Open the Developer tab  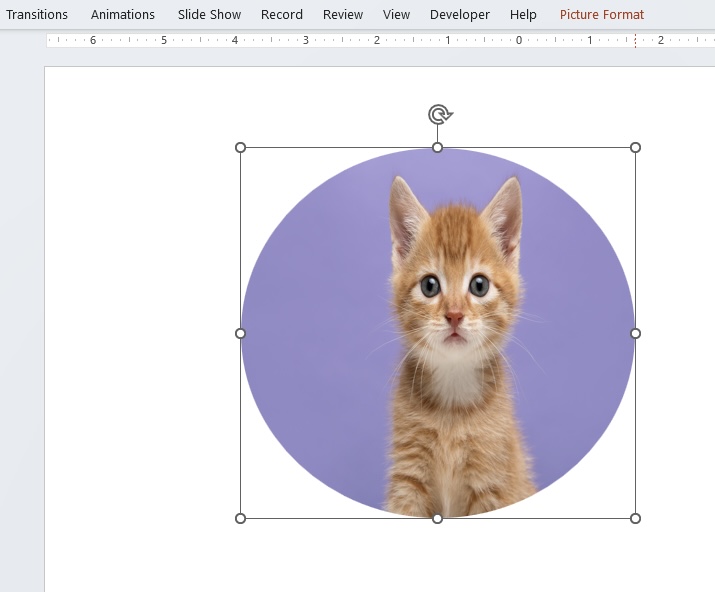coord(460,15)
